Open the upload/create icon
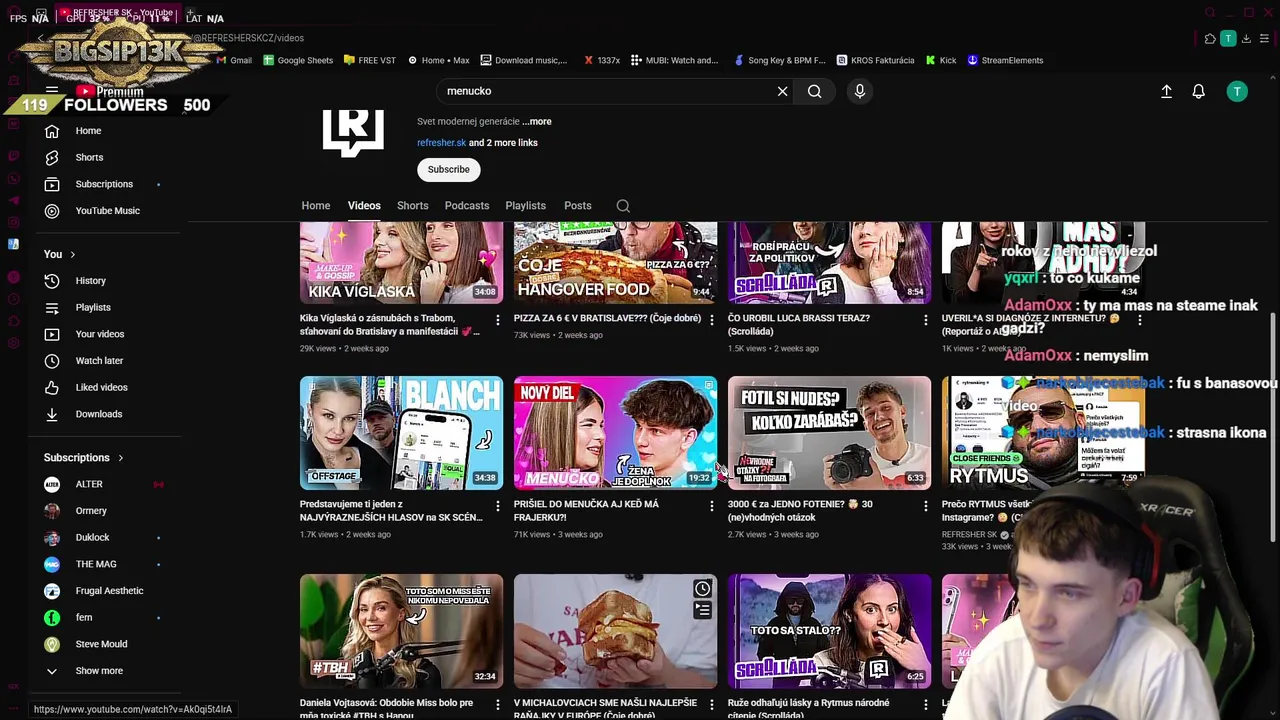Viewport: 1280px width, 720px height. pyautogui.click(x=1166, y=91)
